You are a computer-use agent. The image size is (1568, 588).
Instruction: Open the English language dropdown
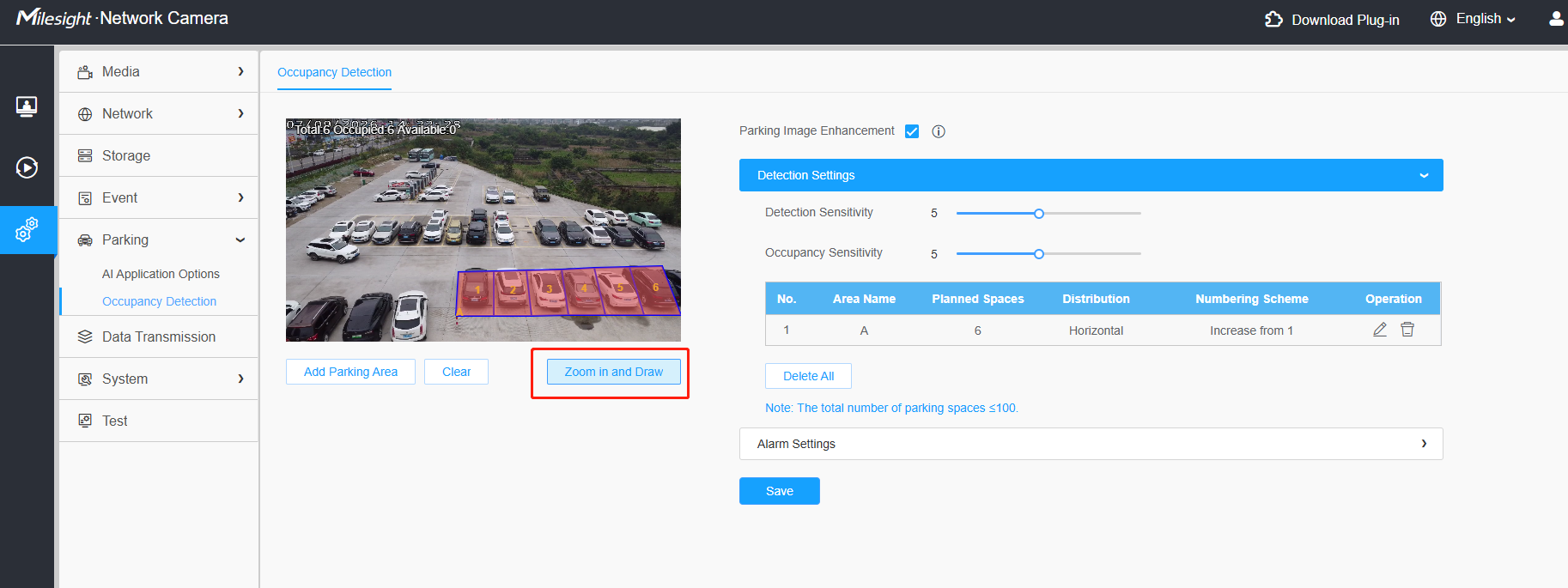coord(1473,19)
